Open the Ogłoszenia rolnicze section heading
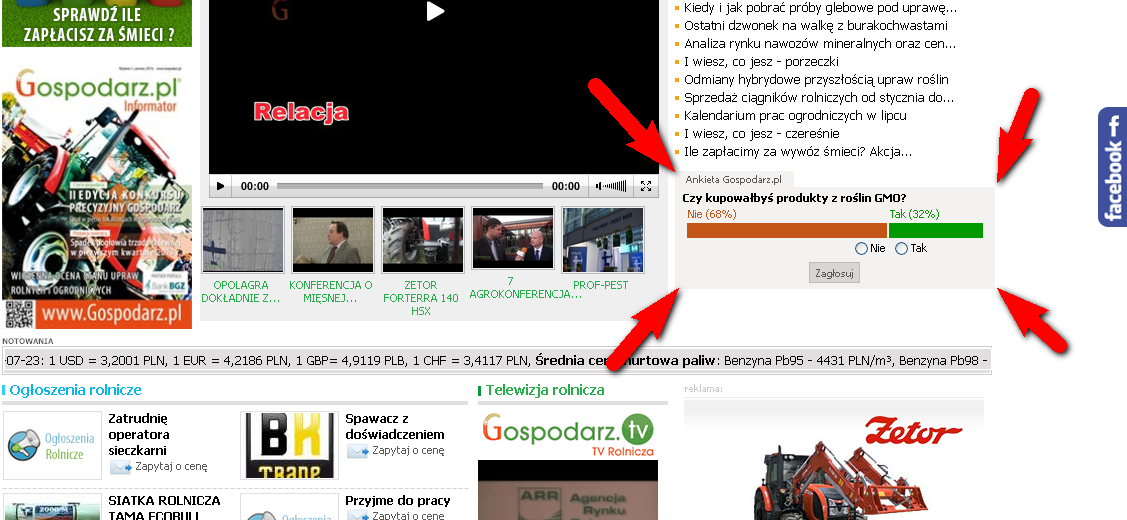The width and height of the screenshot is (1127, 520). 75,390
